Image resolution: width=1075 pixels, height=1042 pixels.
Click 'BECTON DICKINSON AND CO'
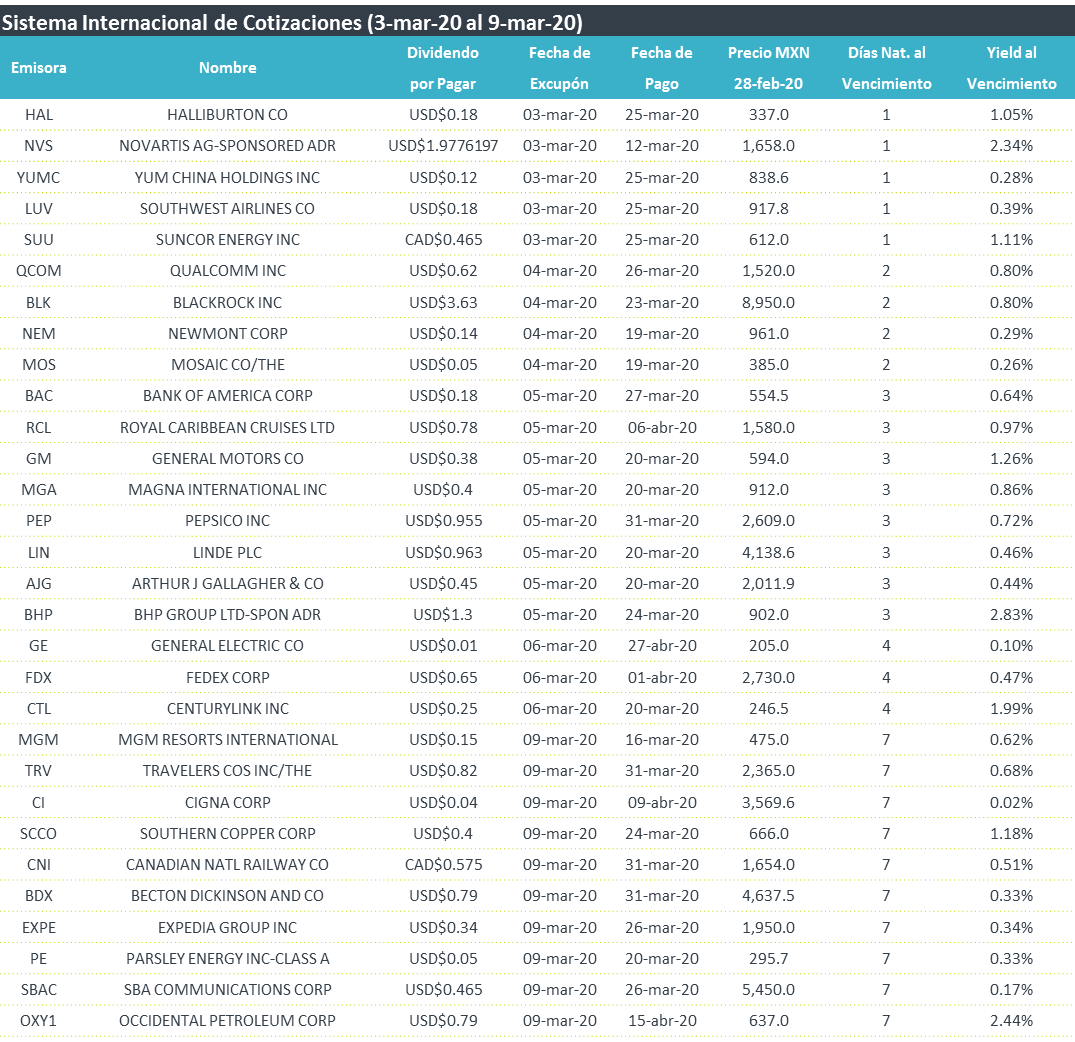pos(228,896)
